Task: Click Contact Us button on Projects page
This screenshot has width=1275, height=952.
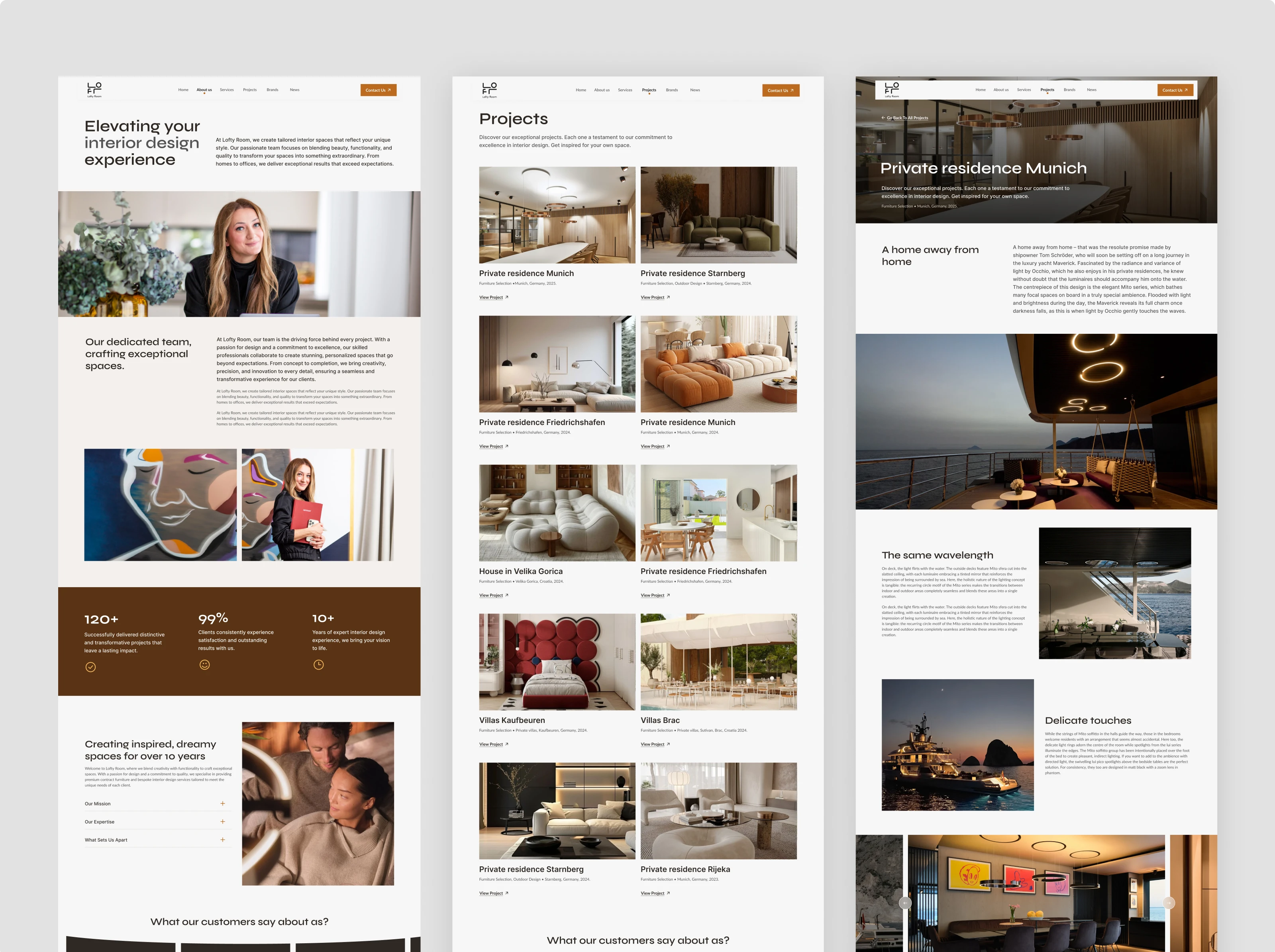Action: click(x=781, y=90)
